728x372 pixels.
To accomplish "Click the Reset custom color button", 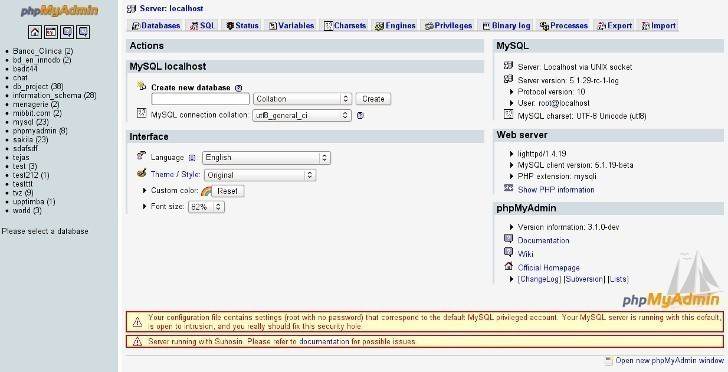I will [228, 191].
